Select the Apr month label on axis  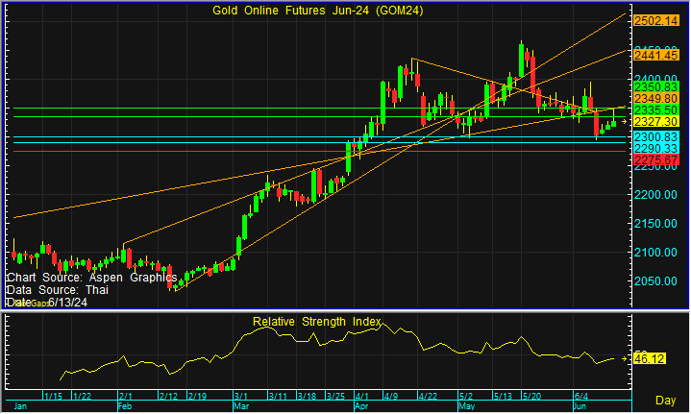[361, 406]
